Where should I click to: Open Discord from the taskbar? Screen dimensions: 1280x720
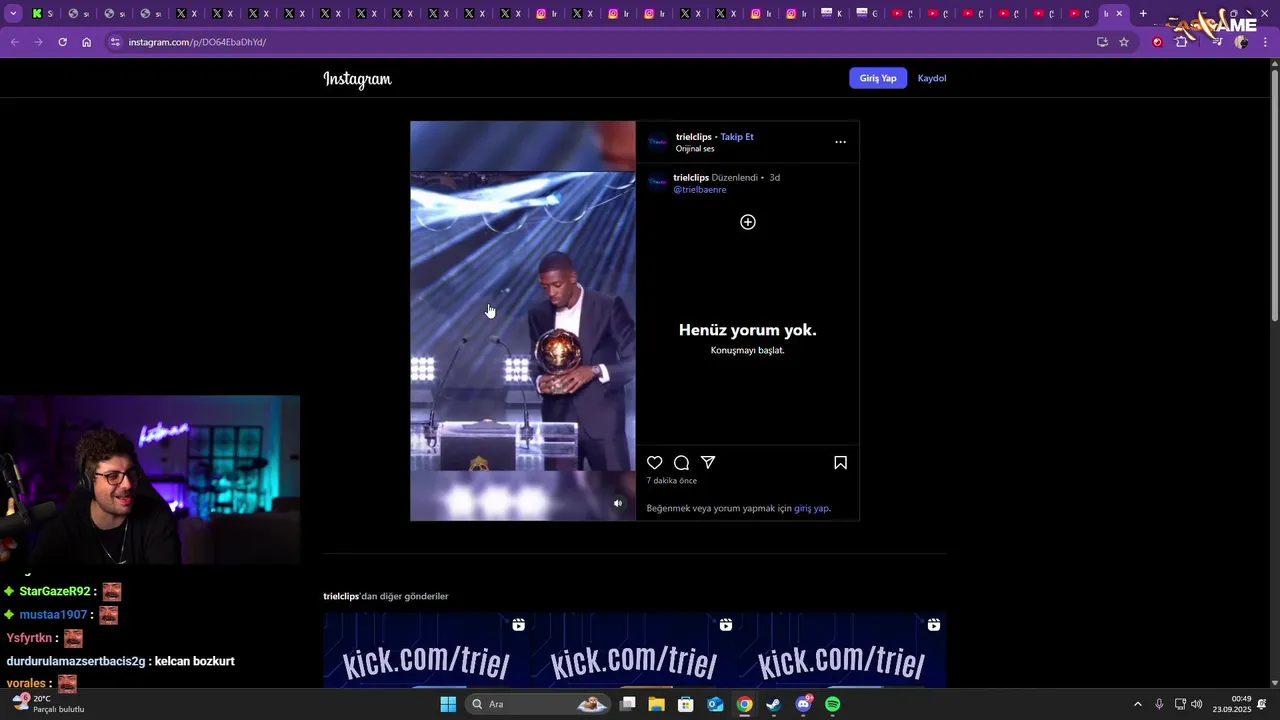coord(803,704)
